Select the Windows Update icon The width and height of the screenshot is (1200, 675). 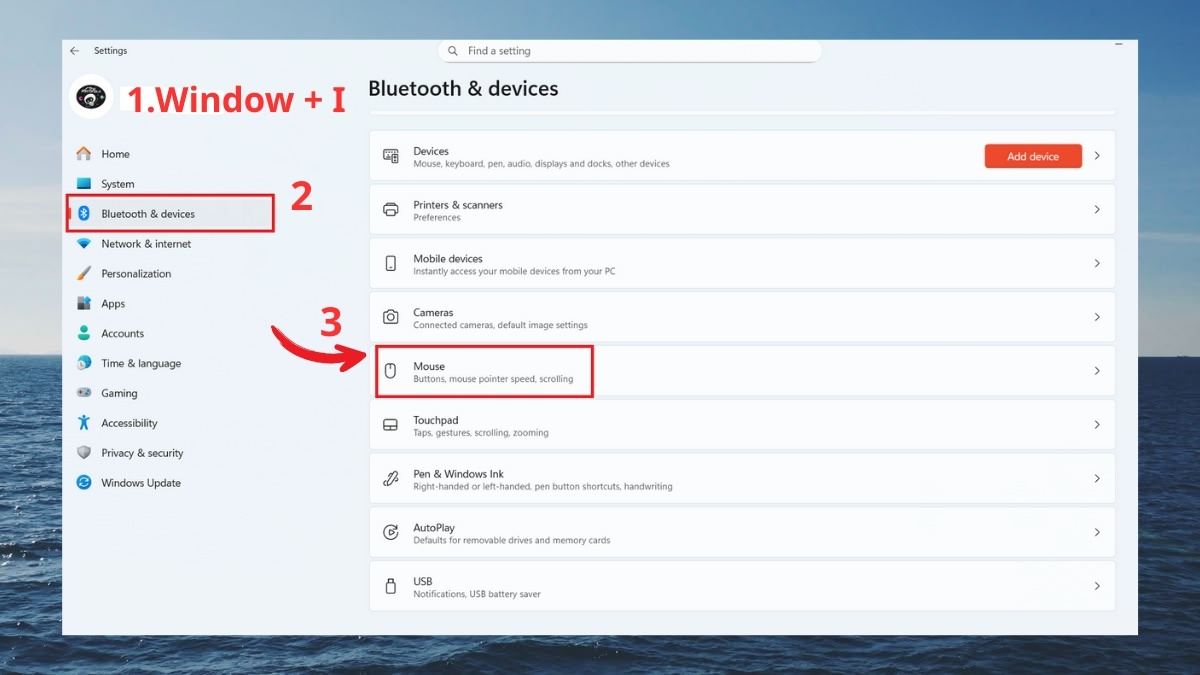85,483
